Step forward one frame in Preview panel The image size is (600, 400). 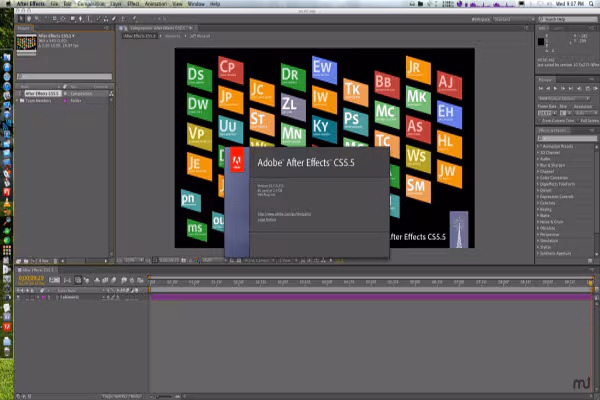(563, 88)
